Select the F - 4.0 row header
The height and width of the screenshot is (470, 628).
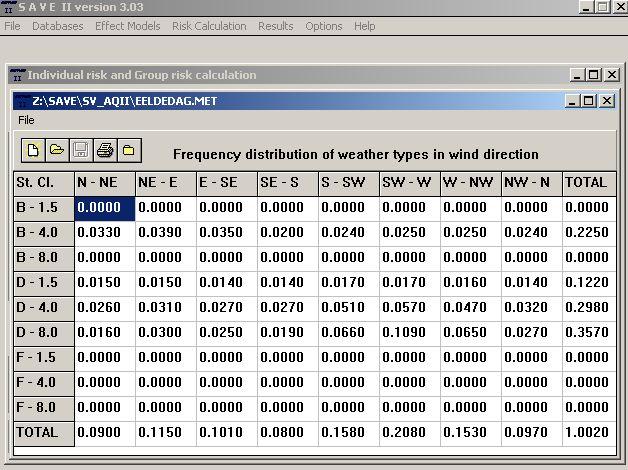point(44,383)
